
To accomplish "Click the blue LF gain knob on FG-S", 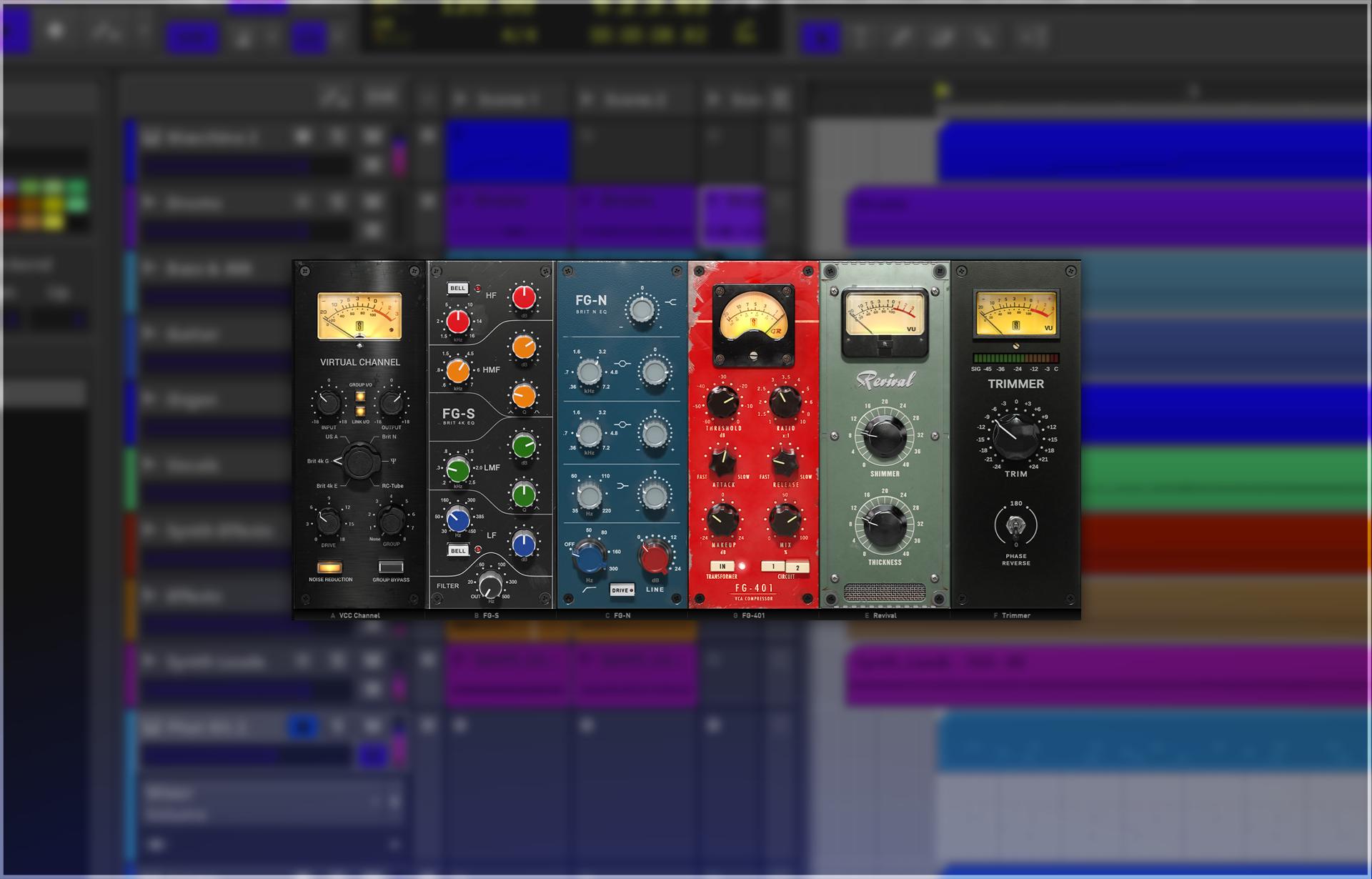I will [524, 544].
